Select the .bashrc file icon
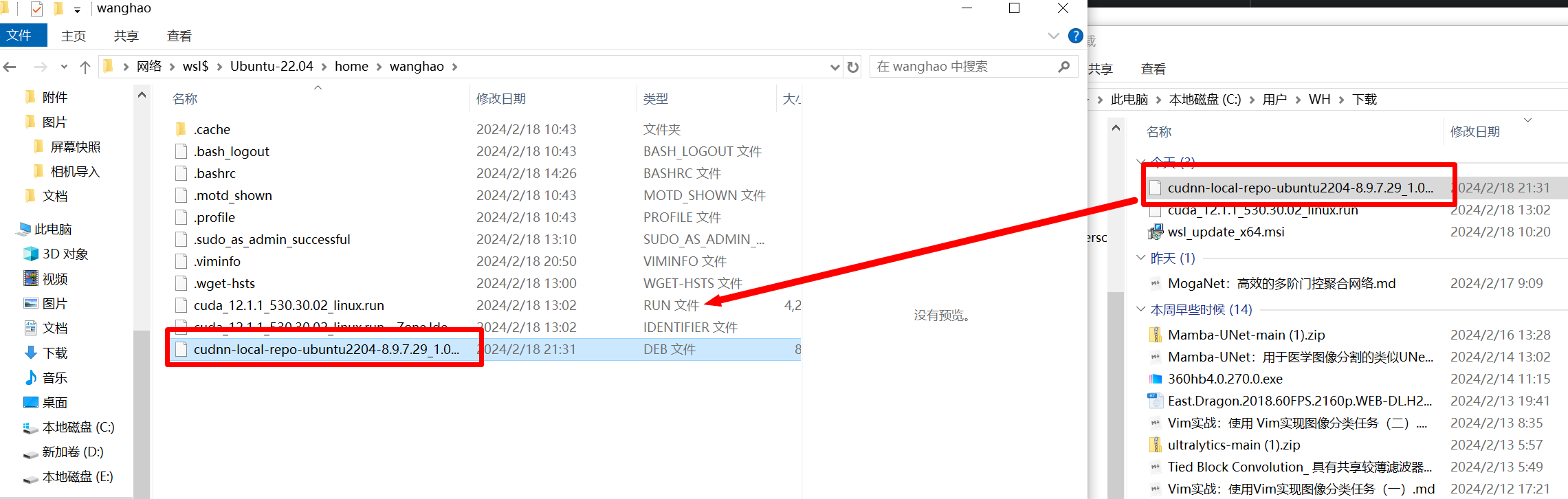This screenshot has width=1568, height=499. 181,173
